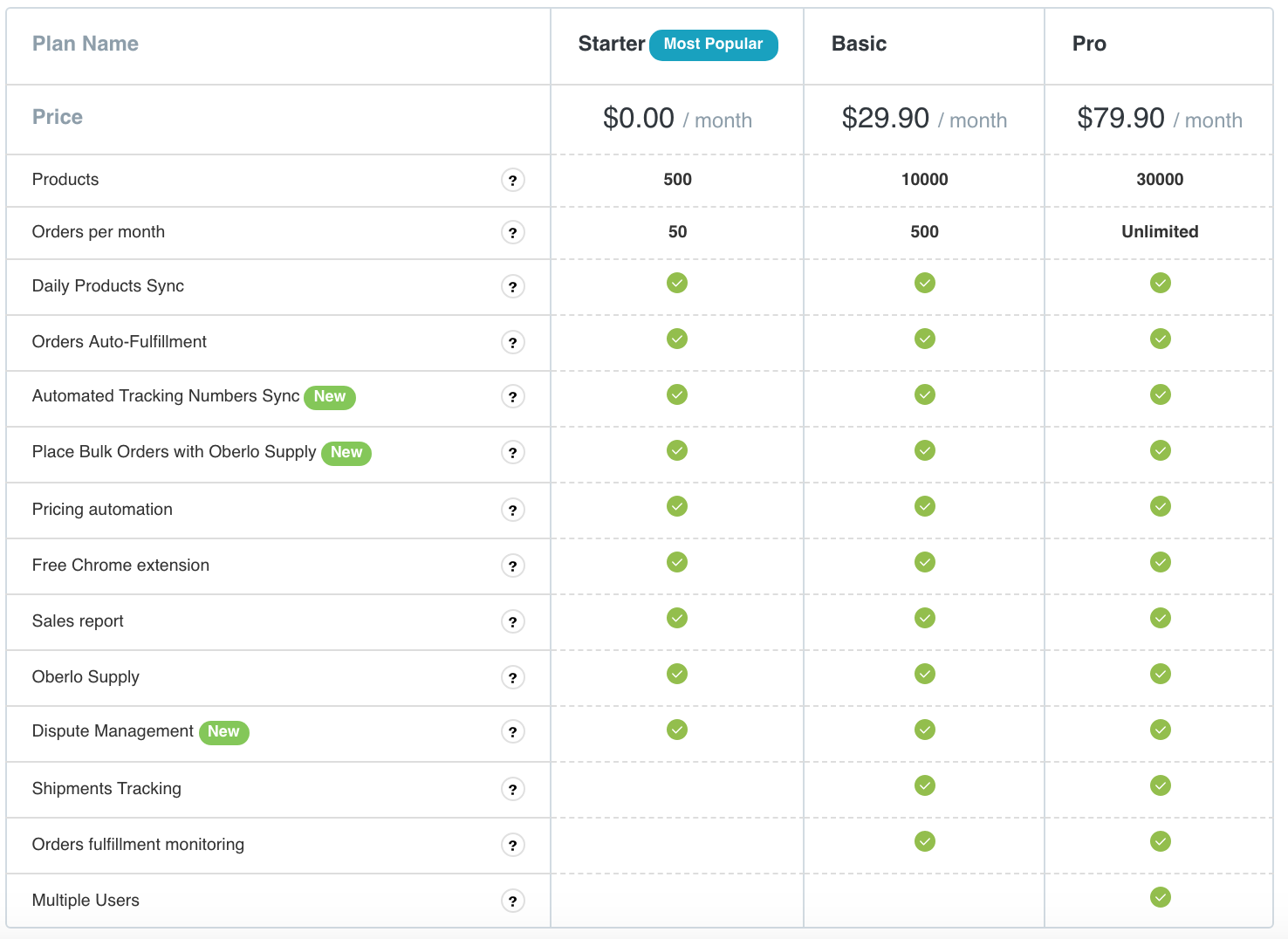Click Pro plan checkmark for Multiple Users
This screenshot has width=1288, height=939.
point(1160,897)
